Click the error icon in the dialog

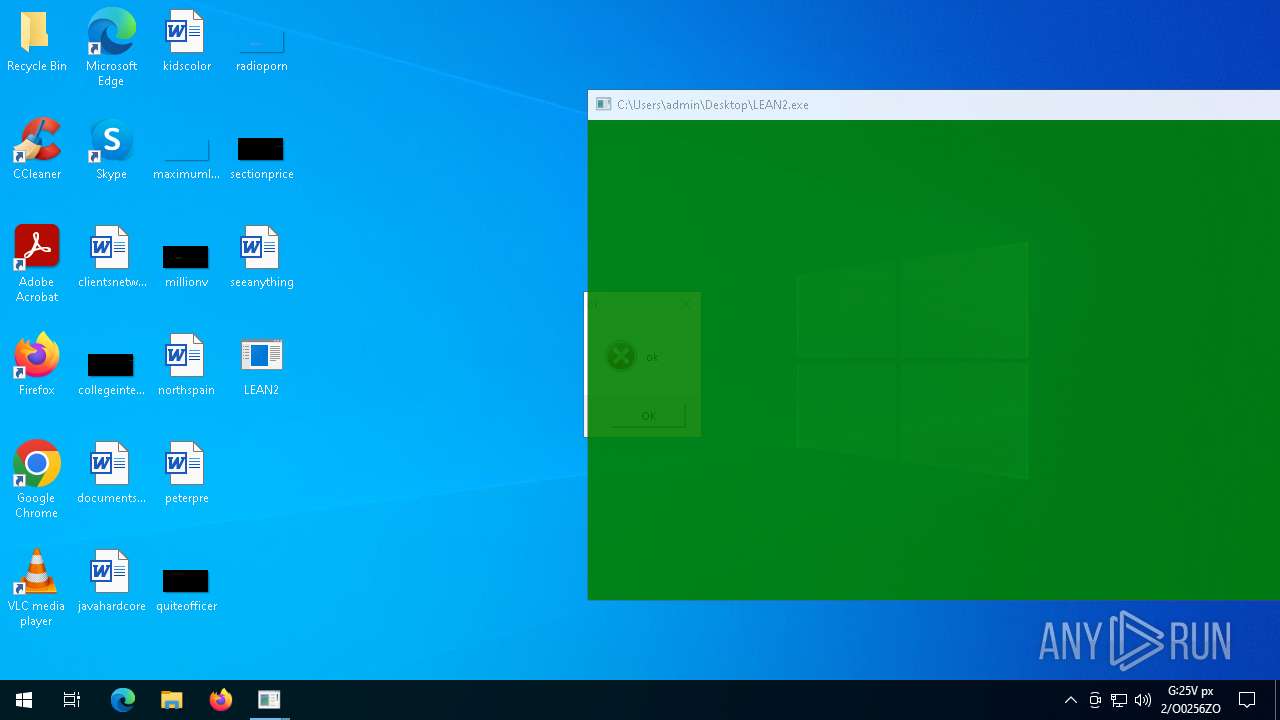[x=620, y=356]
